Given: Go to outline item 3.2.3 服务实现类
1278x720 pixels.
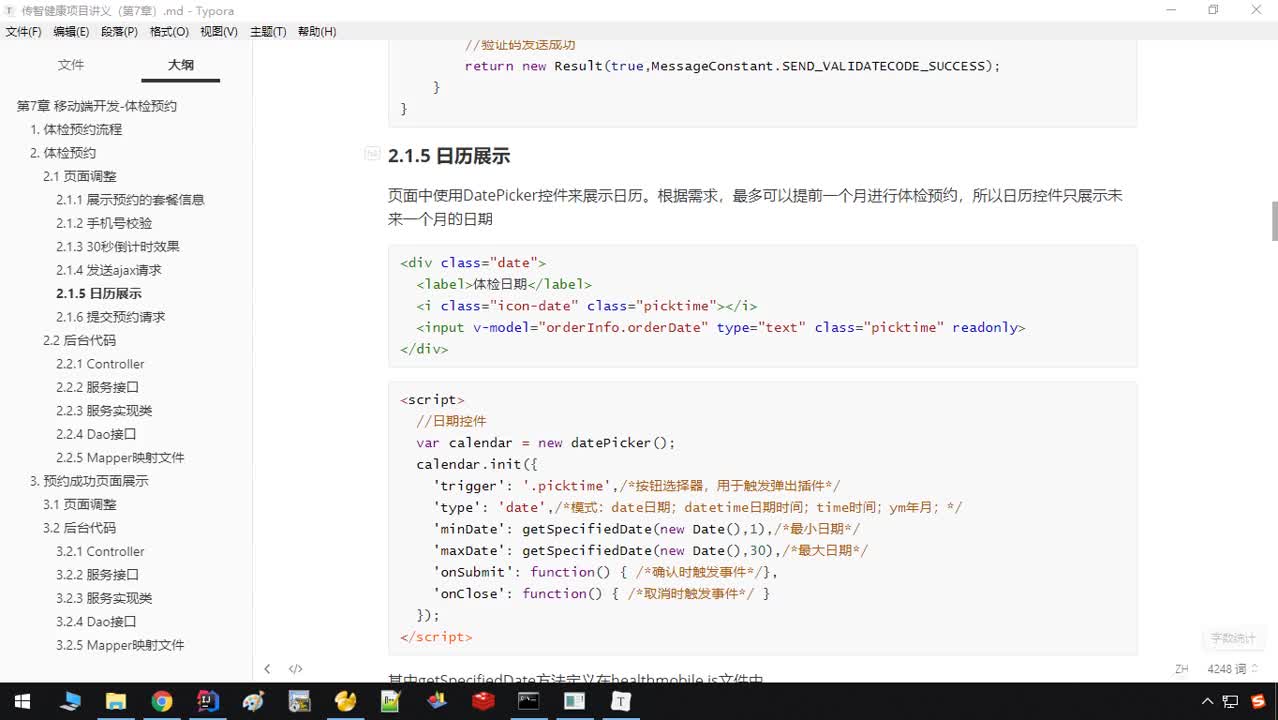Looking at the screenshot, I should [104, 598].
